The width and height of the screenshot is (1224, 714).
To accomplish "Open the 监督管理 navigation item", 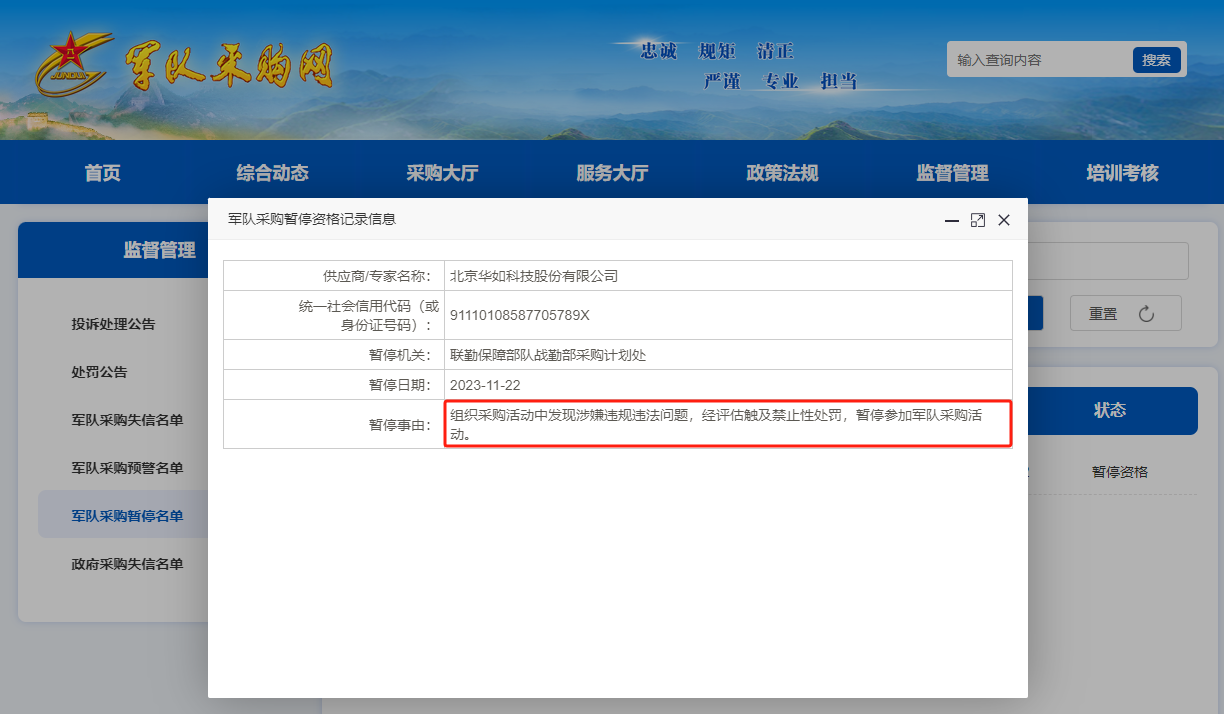I will click(952, 173).
